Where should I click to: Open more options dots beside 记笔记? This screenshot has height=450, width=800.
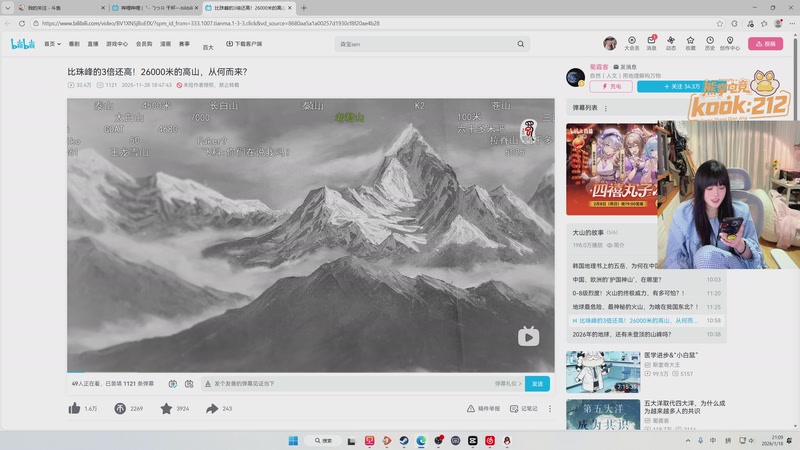pos(549,409)
